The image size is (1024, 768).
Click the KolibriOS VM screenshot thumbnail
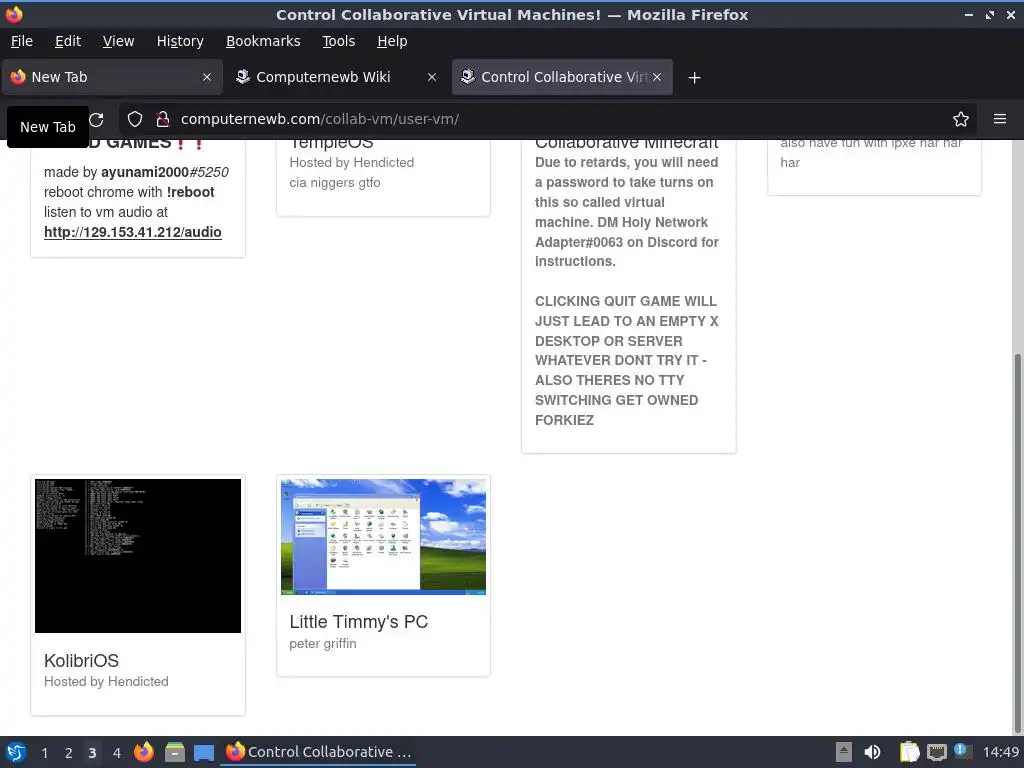[x=138, y=556]
